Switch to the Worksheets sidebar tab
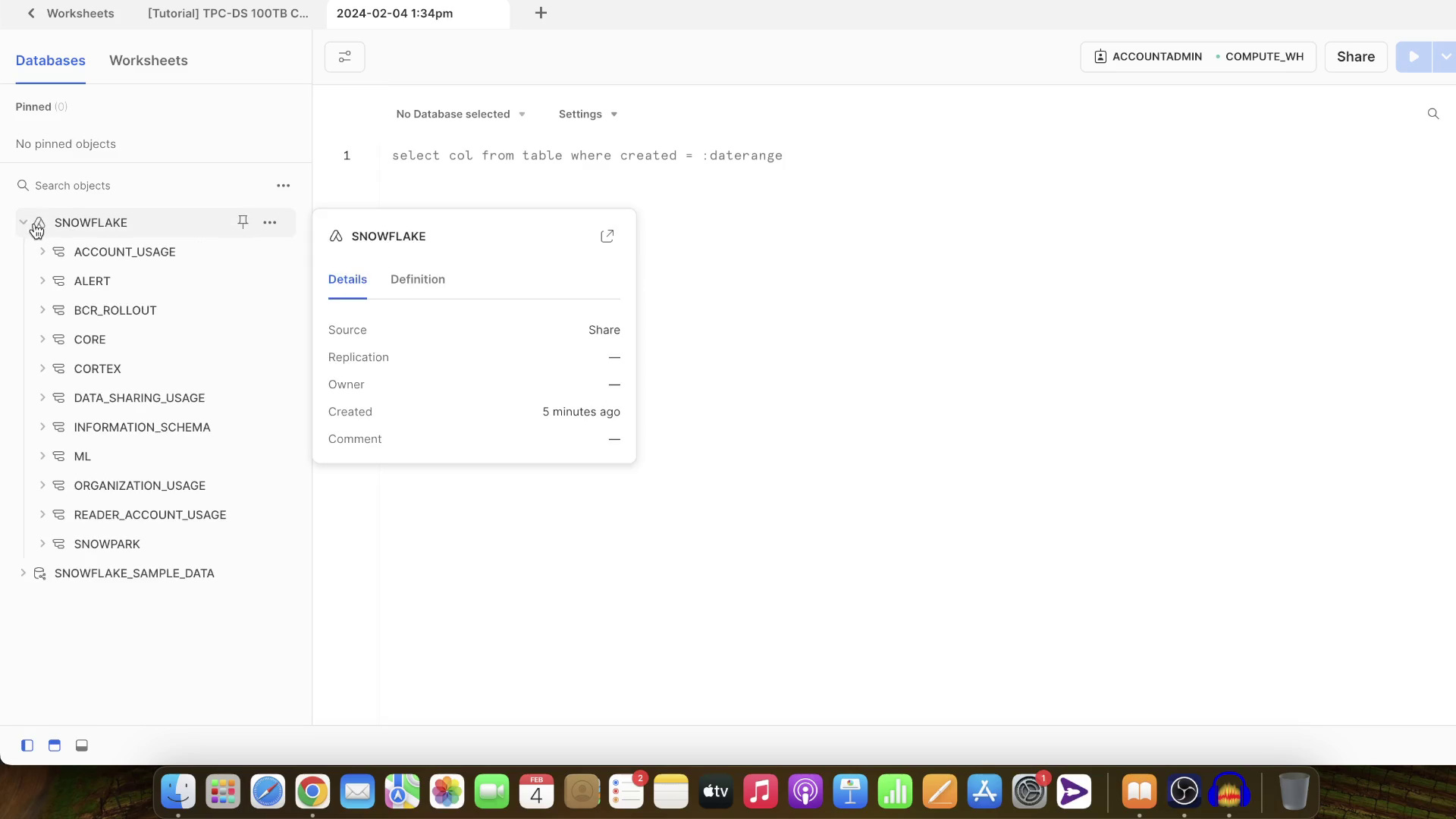 click(148, 61)
